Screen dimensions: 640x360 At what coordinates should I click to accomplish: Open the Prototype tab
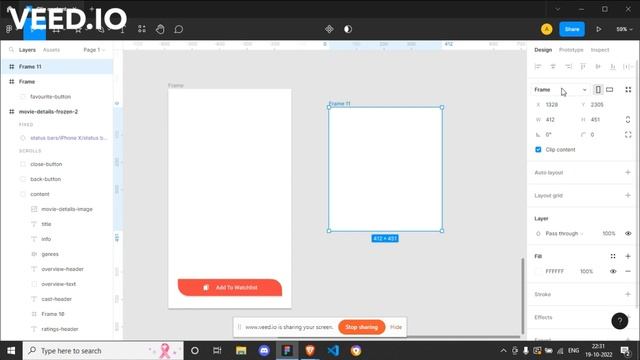click(x=571, y=50)
